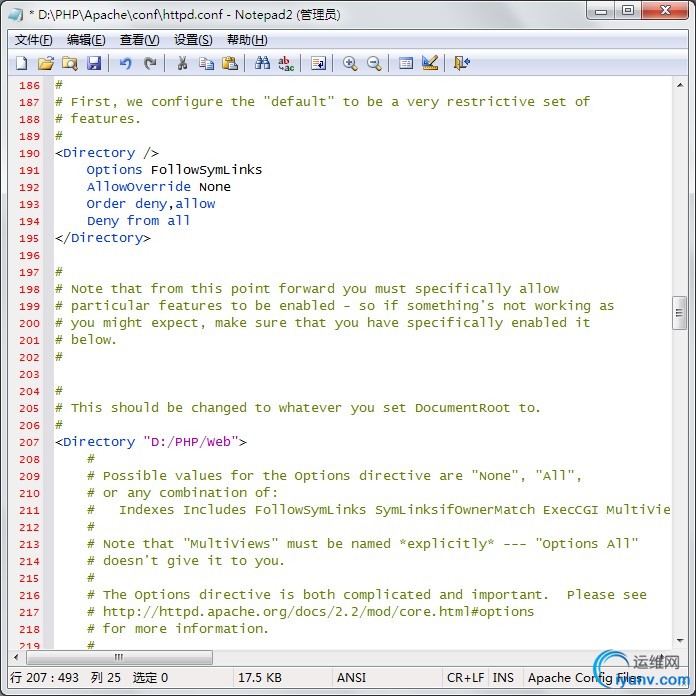Click 'Options FollowSymLinks' on line 191
Screen dimensions: 696x696
click(174, 170)
